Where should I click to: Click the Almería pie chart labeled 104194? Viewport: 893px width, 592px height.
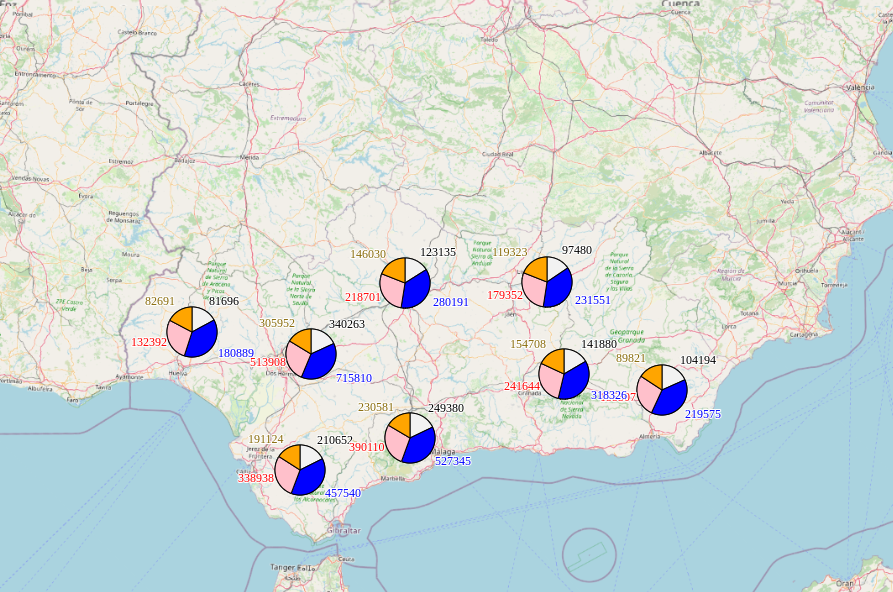pos(662,390)
